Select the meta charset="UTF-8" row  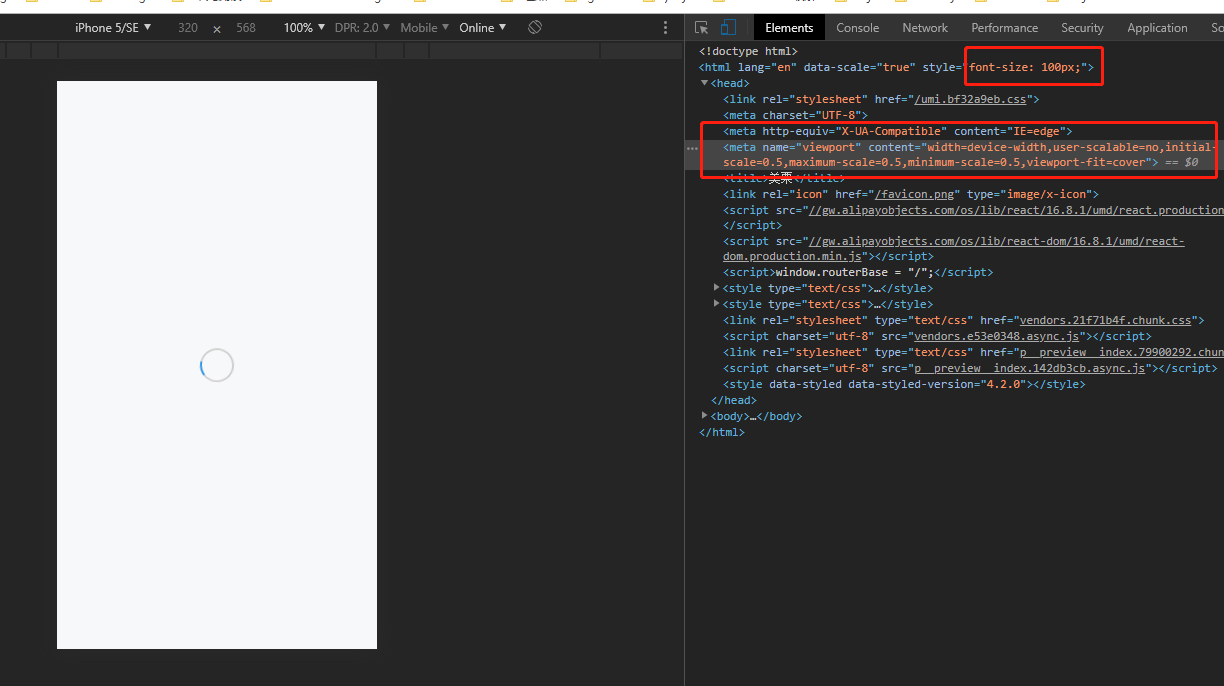795,115
